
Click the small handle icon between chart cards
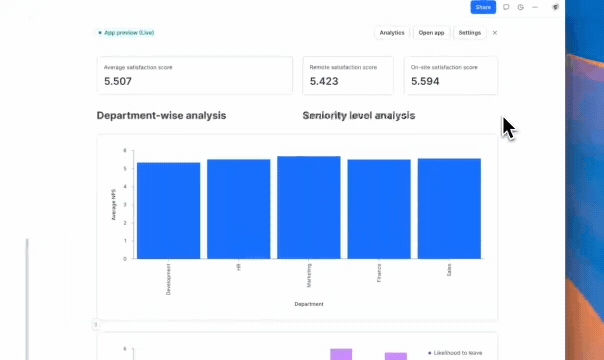(96, 325)
